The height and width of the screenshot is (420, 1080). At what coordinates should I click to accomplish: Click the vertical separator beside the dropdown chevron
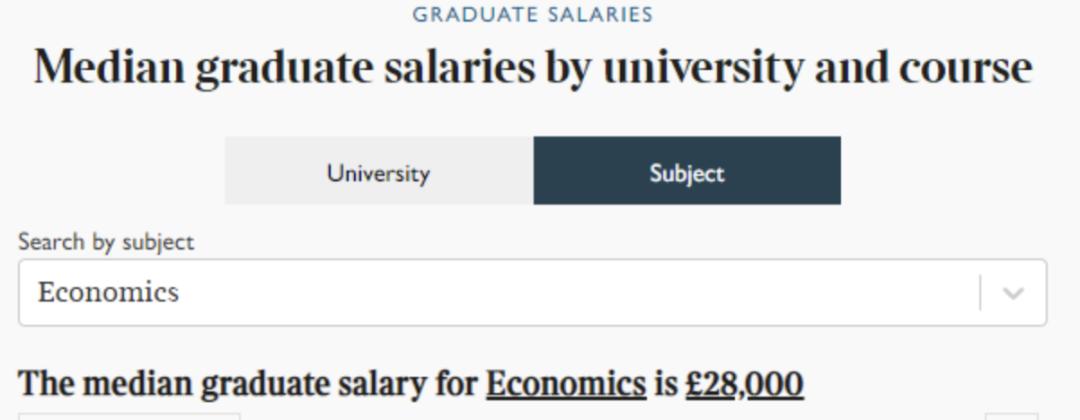(980, 293)
